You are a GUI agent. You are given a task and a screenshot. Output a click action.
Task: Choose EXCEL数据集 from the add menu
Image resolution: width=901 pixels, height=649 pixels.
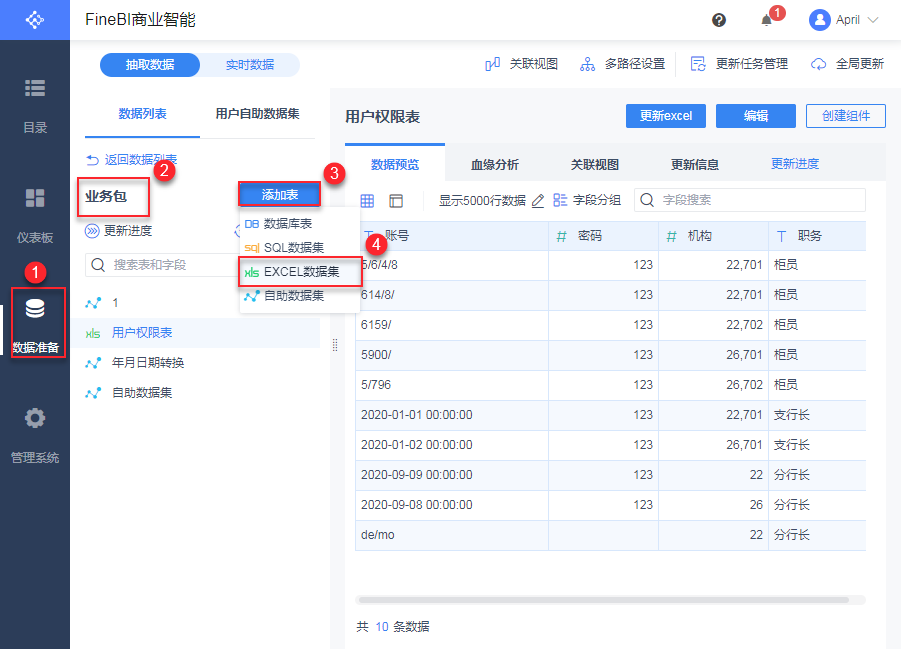coord(300,271)
